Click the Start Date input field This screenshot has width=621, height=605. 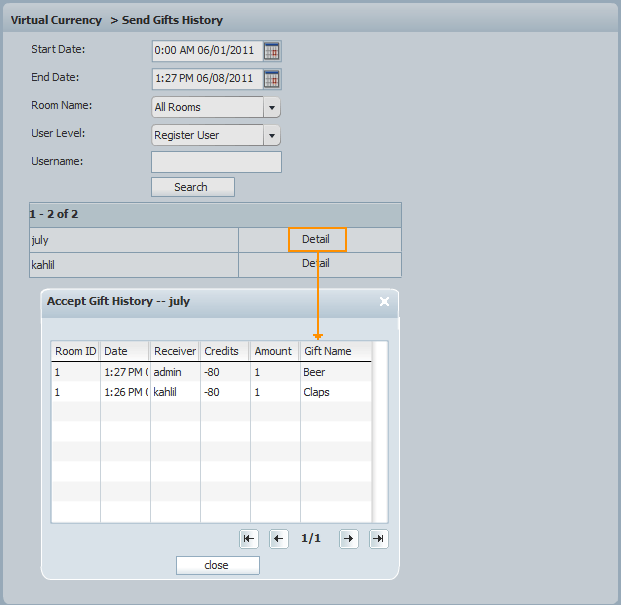(206, 51)
